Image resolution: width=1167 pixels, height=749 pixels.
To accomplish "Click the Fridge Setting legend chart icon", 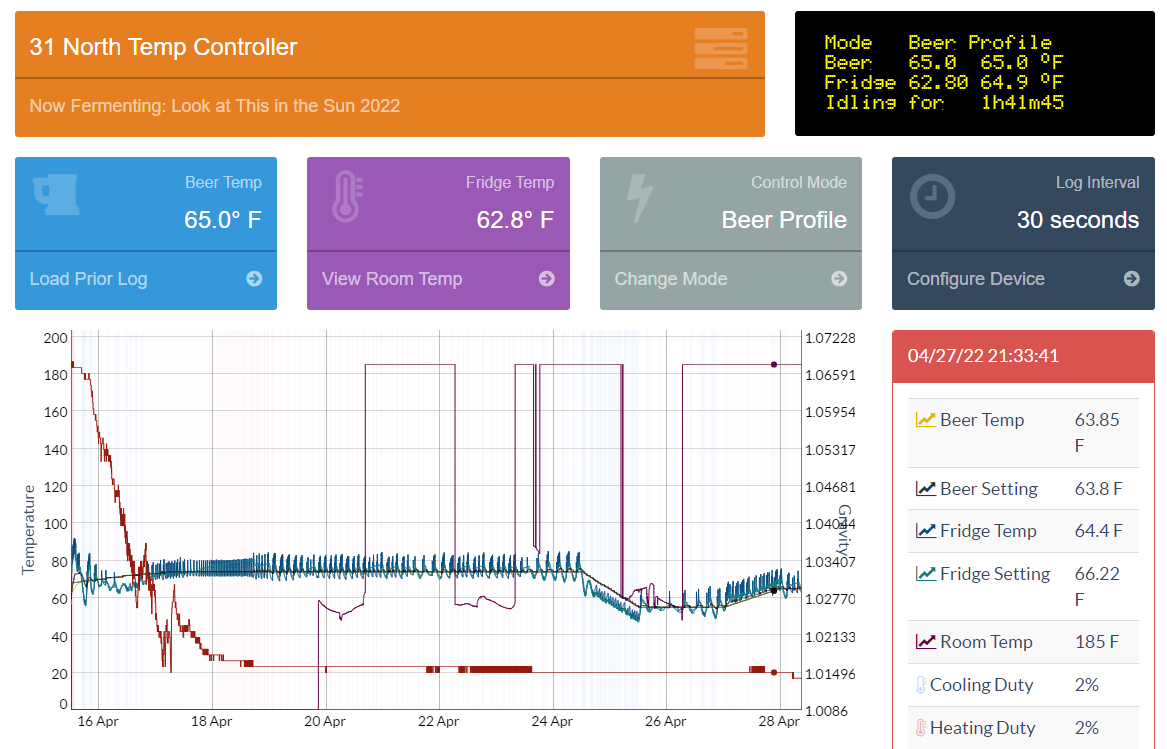I will (925, 574).
